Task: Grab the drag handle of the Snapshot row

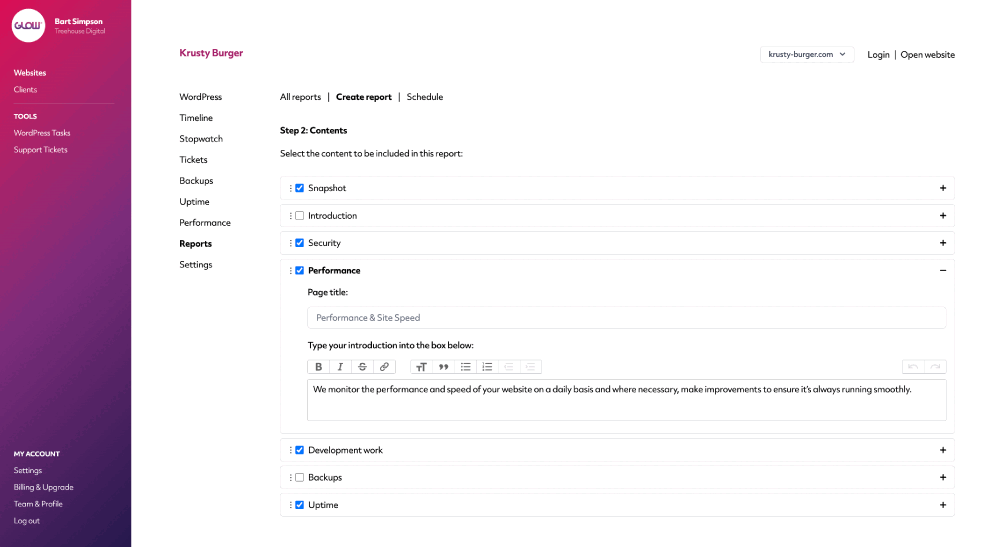Action: click(x=291, y=188)
